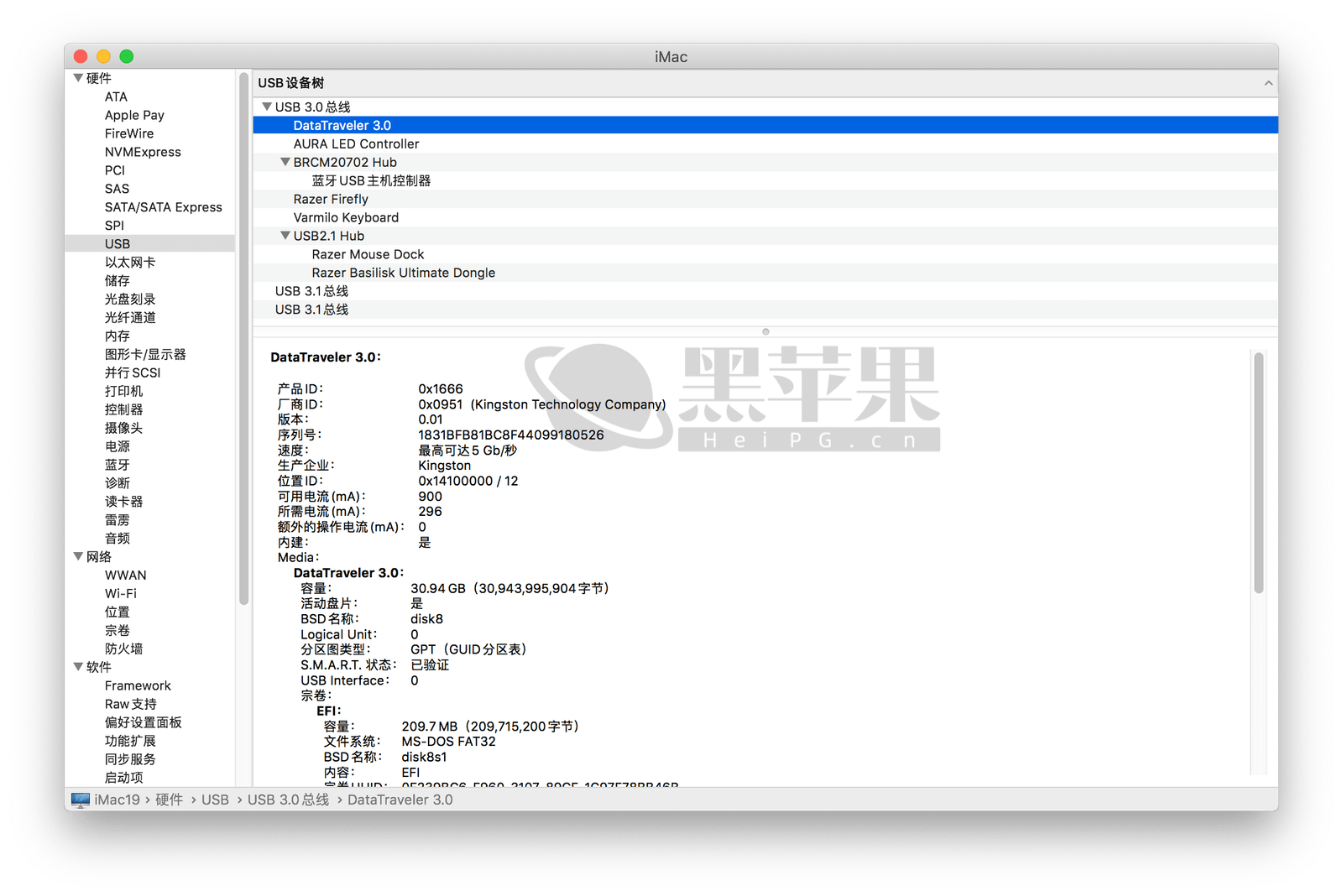Open 以太网卡 in the sidebar
The image size is (1343, 896).
tap(130, 263)
